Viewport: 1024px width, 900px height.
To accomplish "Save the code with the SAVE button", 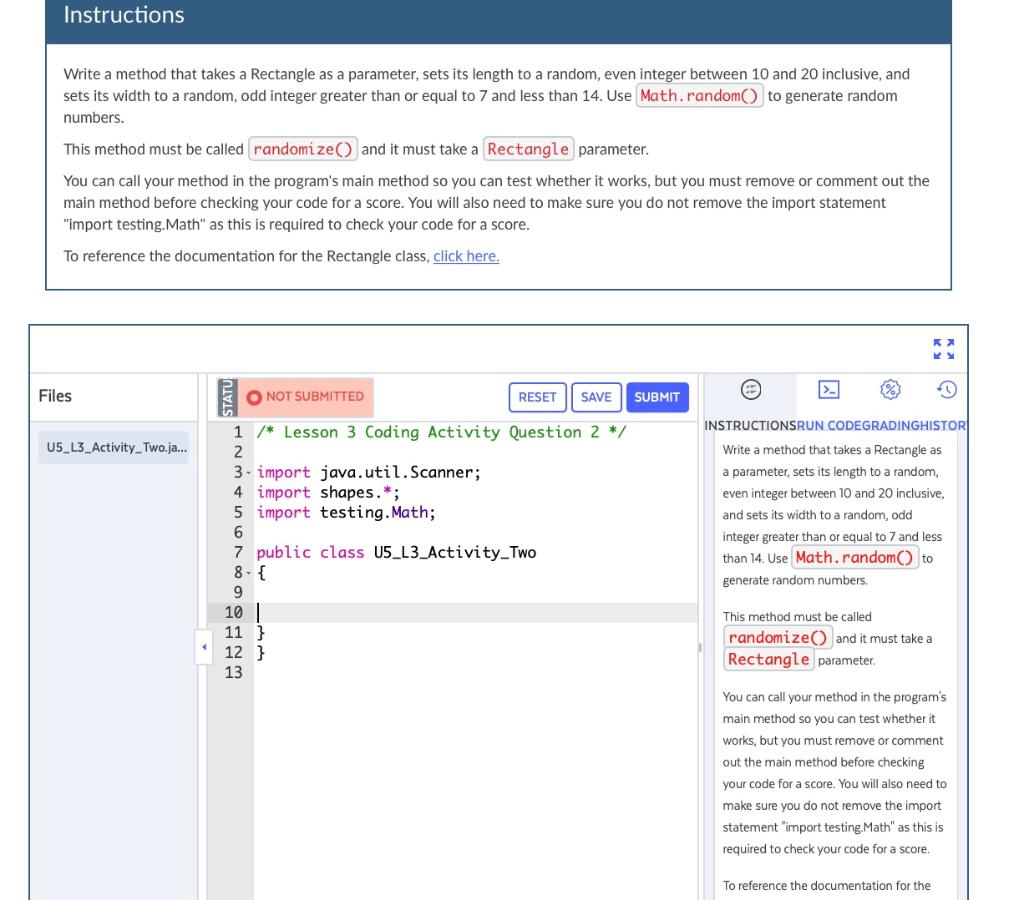I will pos(597,397).
